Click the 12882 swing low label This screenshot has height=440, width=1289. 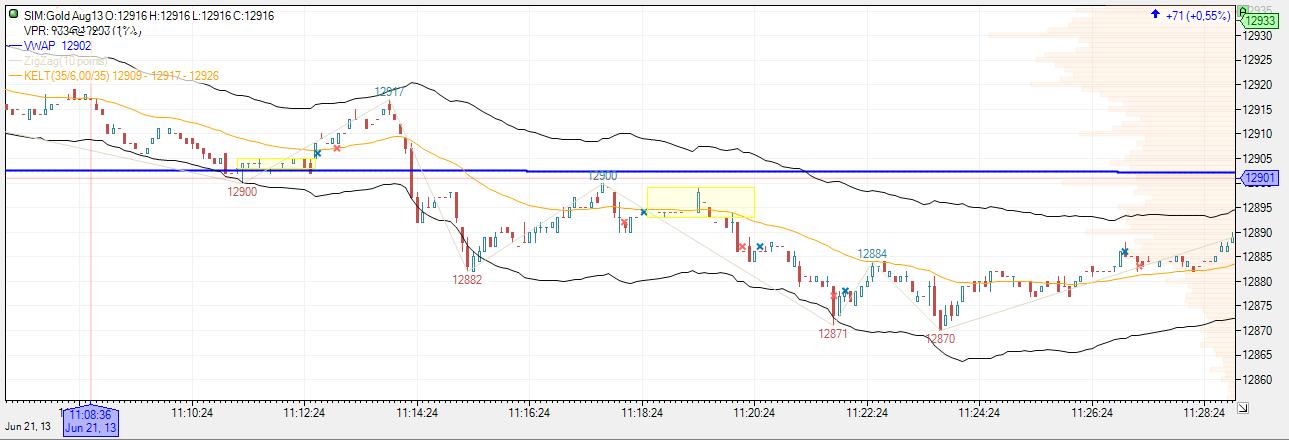[x=467, y=280]
